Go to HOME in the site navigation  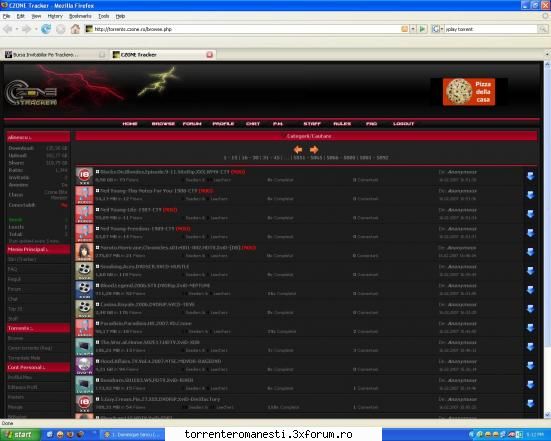pos(130,124)
